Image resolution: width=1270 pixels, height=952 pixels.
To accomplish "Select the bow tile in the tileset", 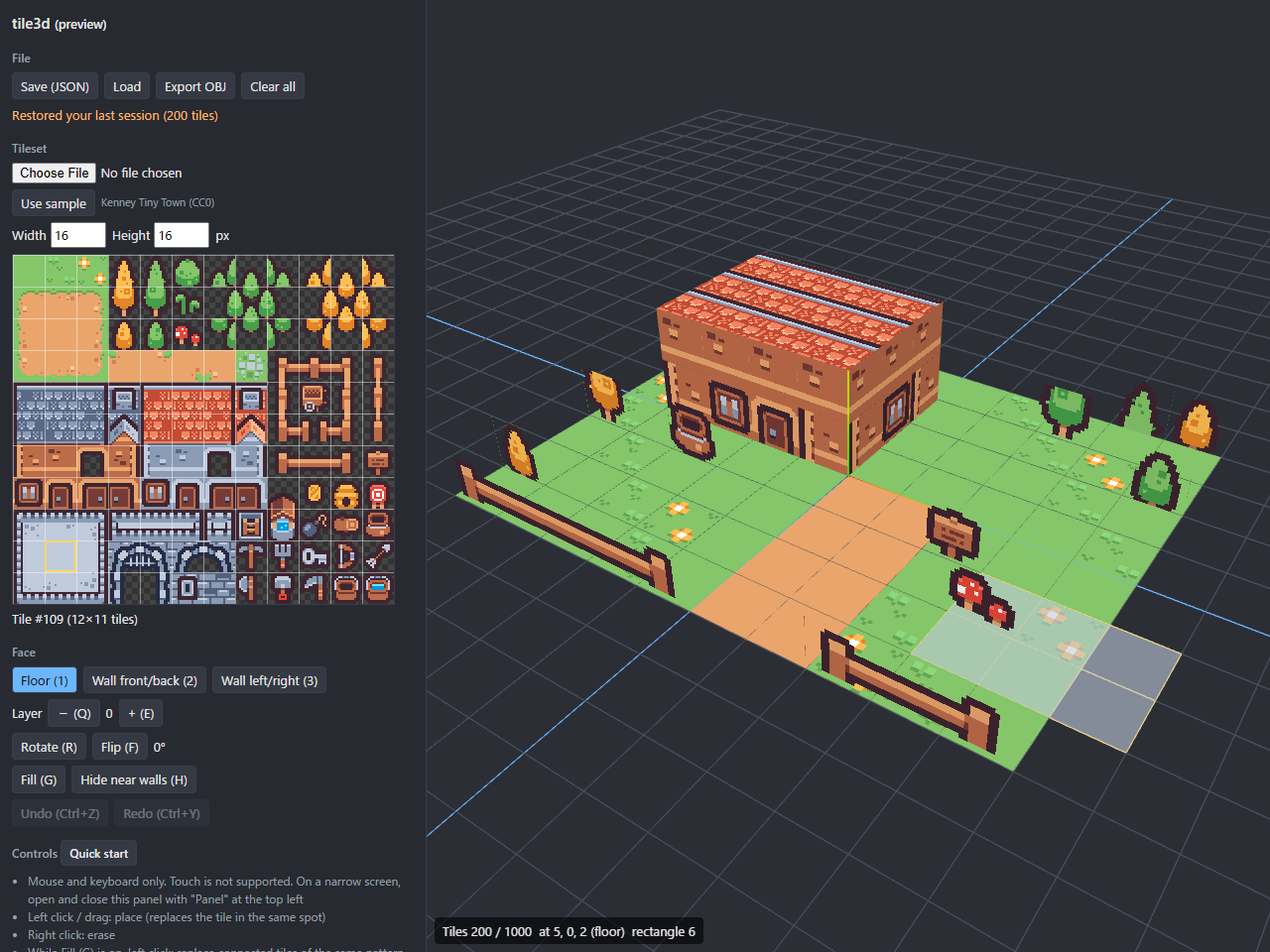I will (x=346, y=556).
